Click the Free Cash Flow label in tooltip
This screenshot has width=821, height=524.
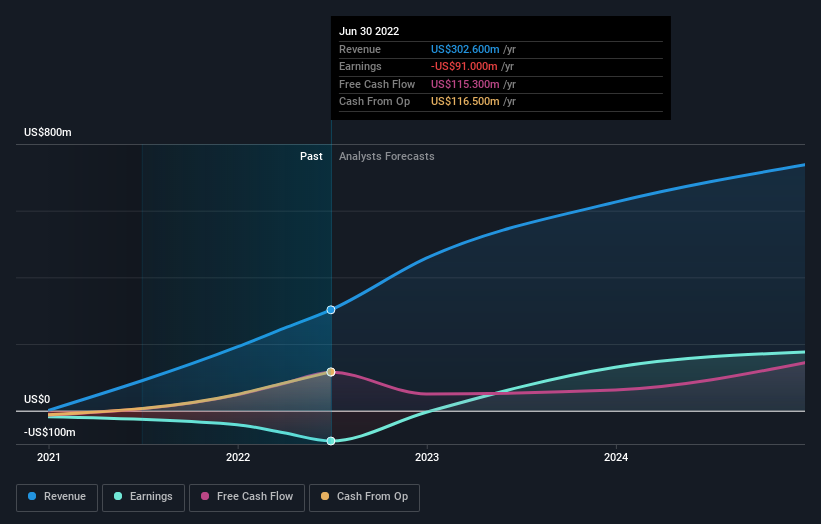(x=377, y=84)
